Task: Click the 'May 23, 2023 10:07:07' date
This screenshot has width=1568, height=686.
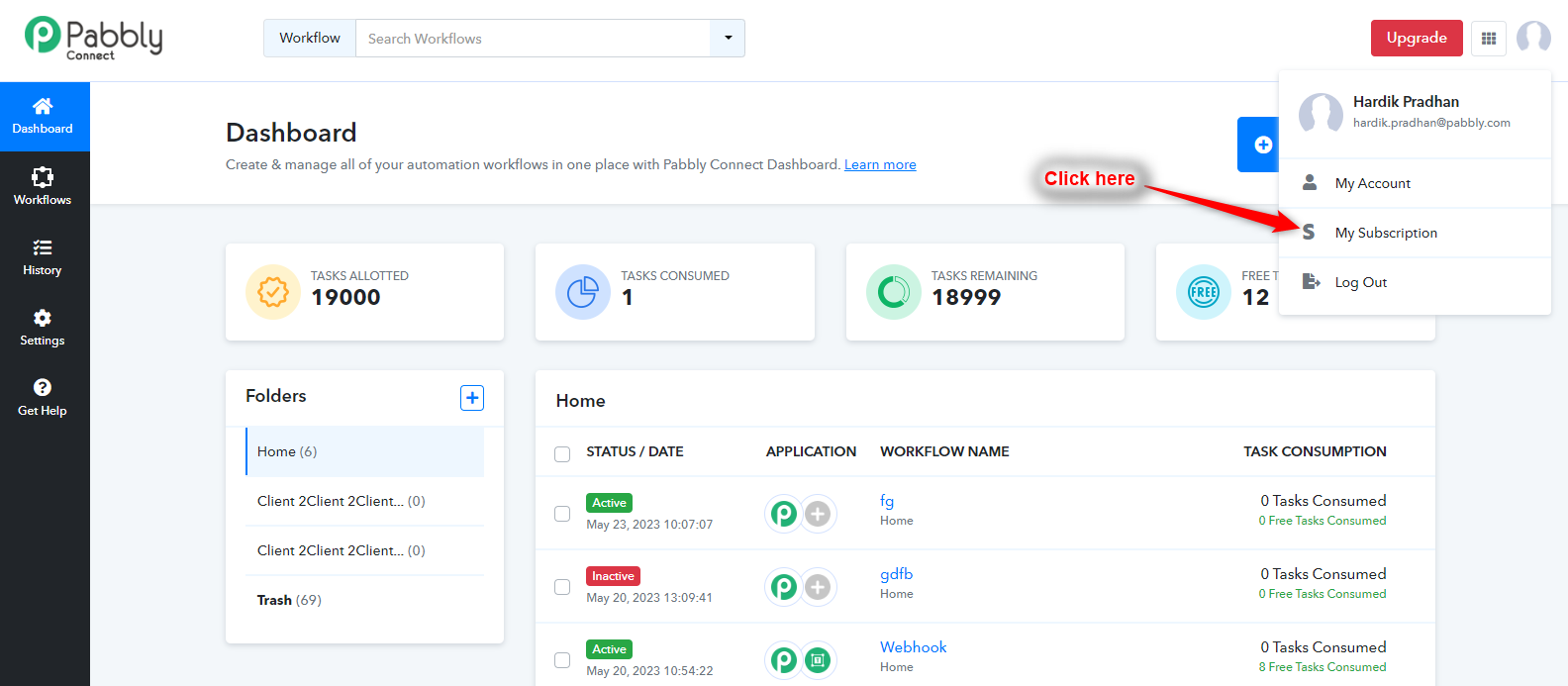Action: point(649,525)
